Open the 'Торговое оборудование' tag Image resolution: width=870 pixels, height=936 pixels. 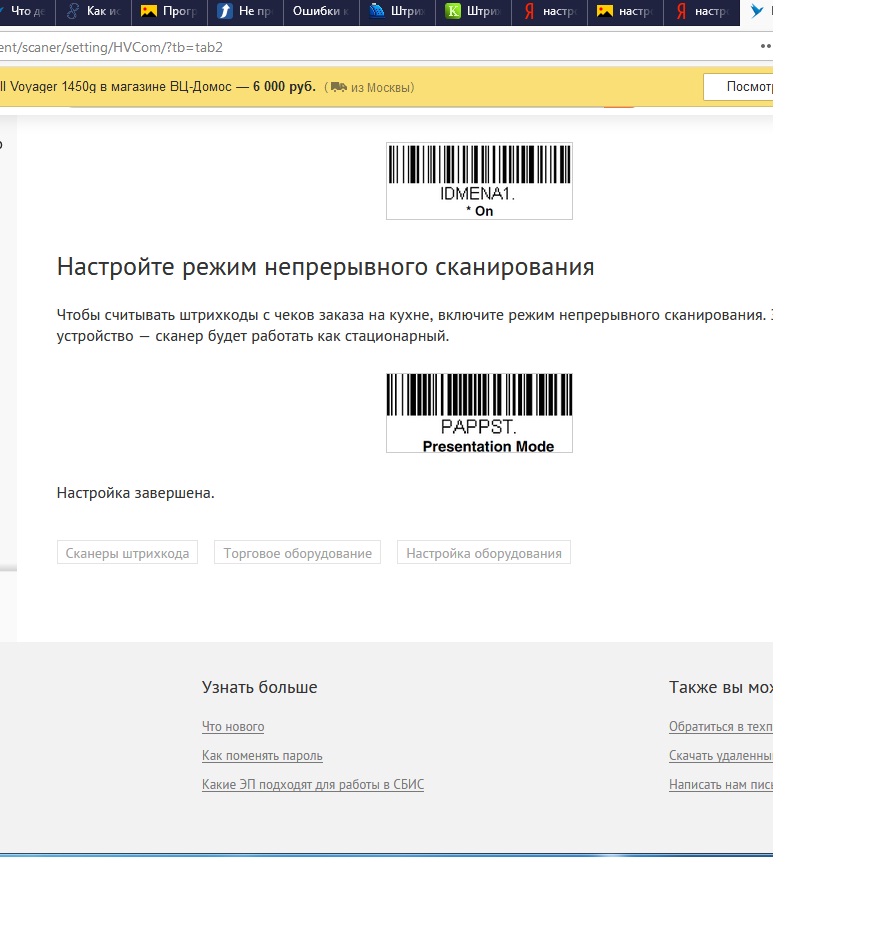[x=297, y=553]
